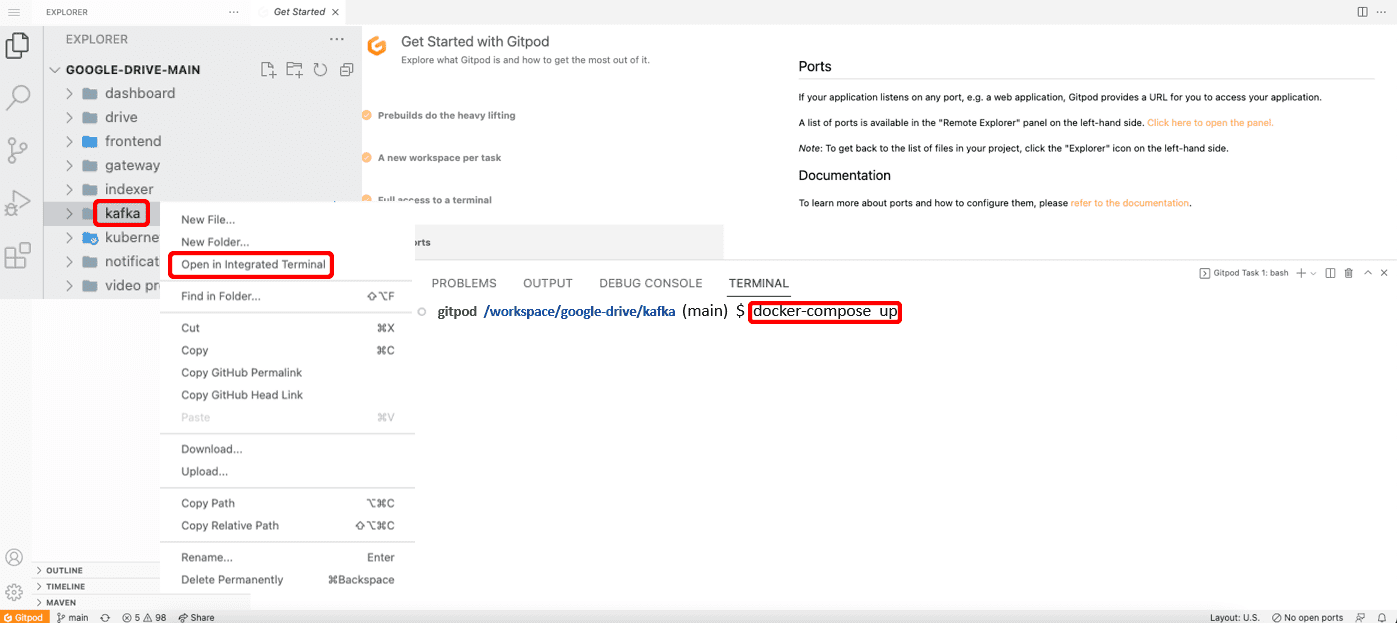Click the Refresh Explorer icon
This screenshot has height=630, width=1397.
point(320,70)
